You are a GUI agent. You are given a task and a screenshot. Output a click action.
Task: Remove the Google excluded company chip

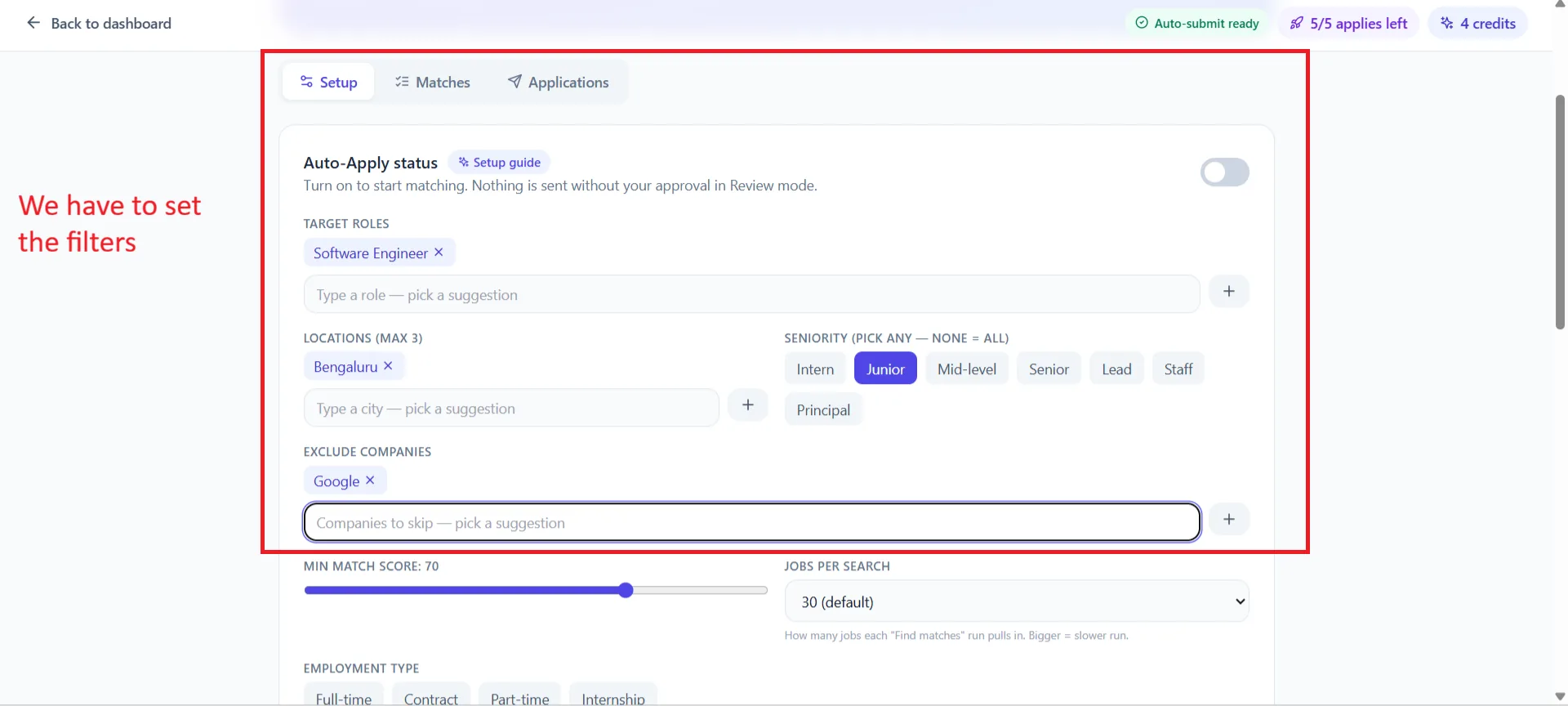[370, 480]
